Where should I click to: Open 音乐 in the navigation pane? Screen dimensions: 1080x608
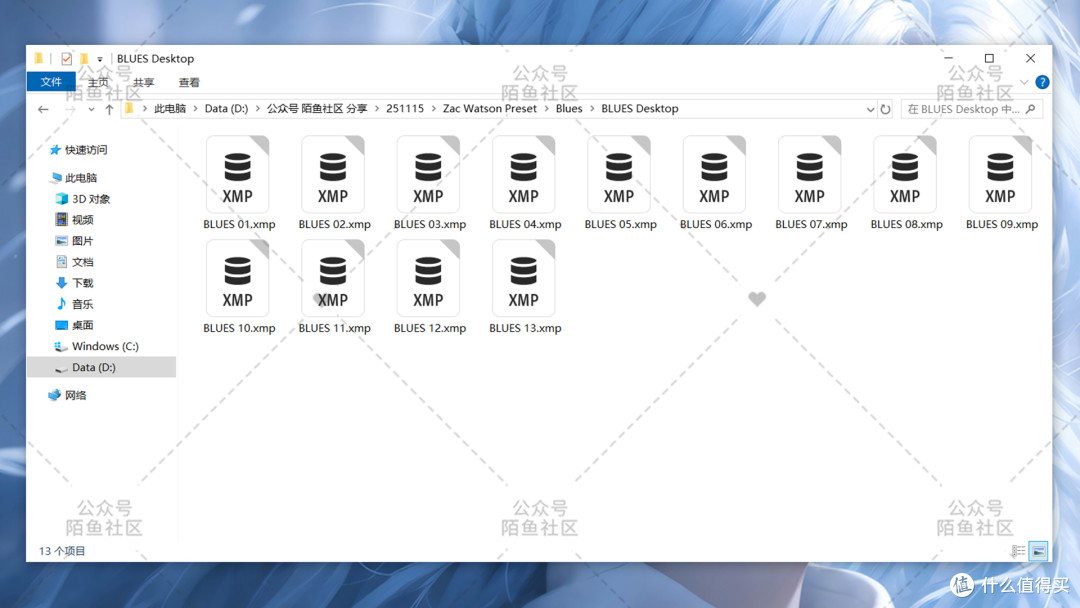[82, 304]
